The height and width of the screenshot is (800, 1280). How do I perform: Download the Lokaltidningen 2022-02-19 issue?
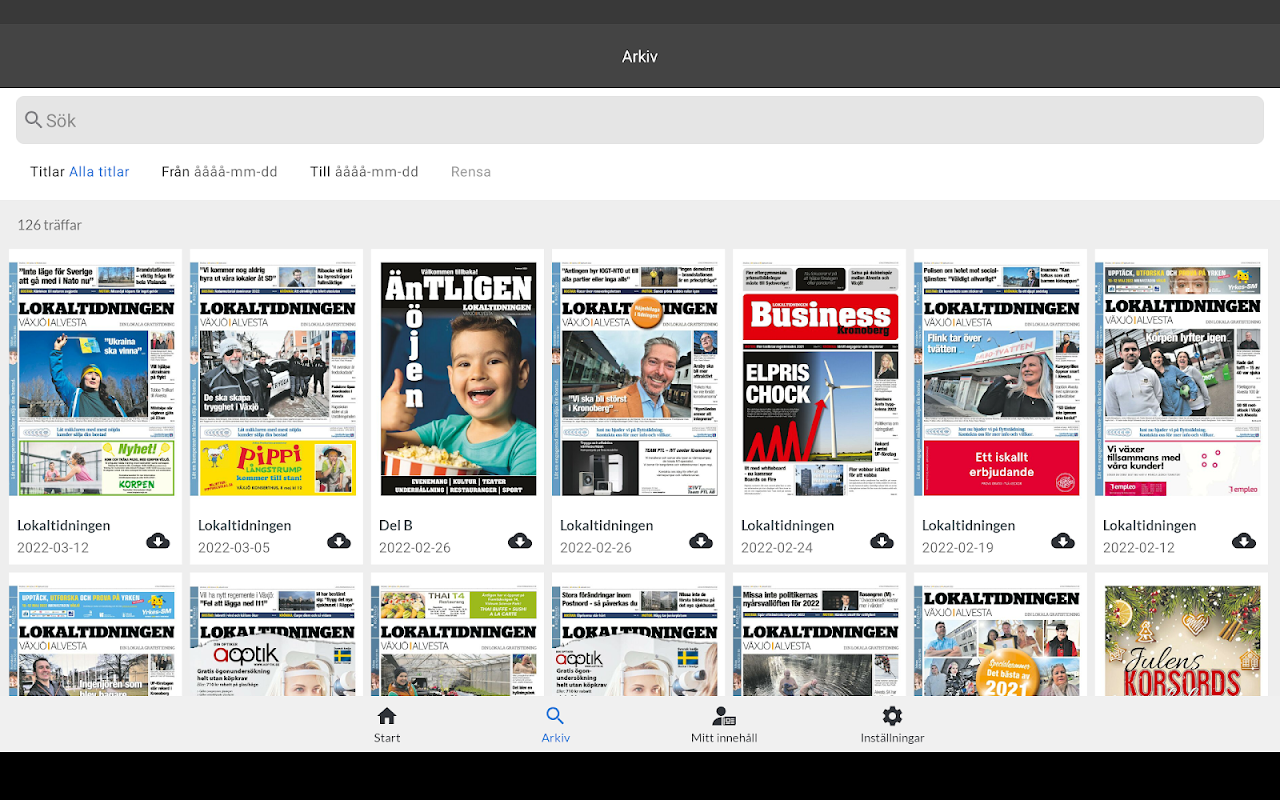coord(1062,541)
